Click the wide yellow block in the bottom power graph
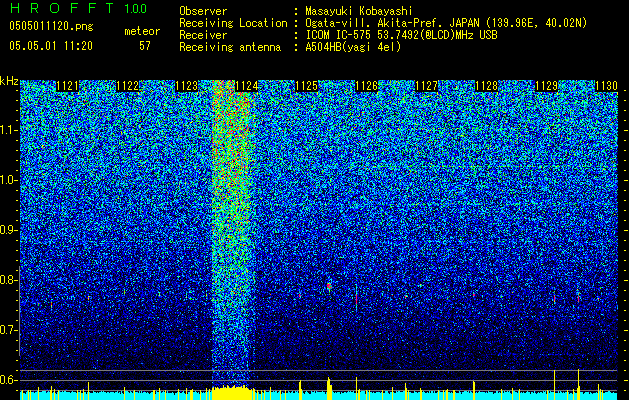 pyautogui.click(x=232, y=393)
